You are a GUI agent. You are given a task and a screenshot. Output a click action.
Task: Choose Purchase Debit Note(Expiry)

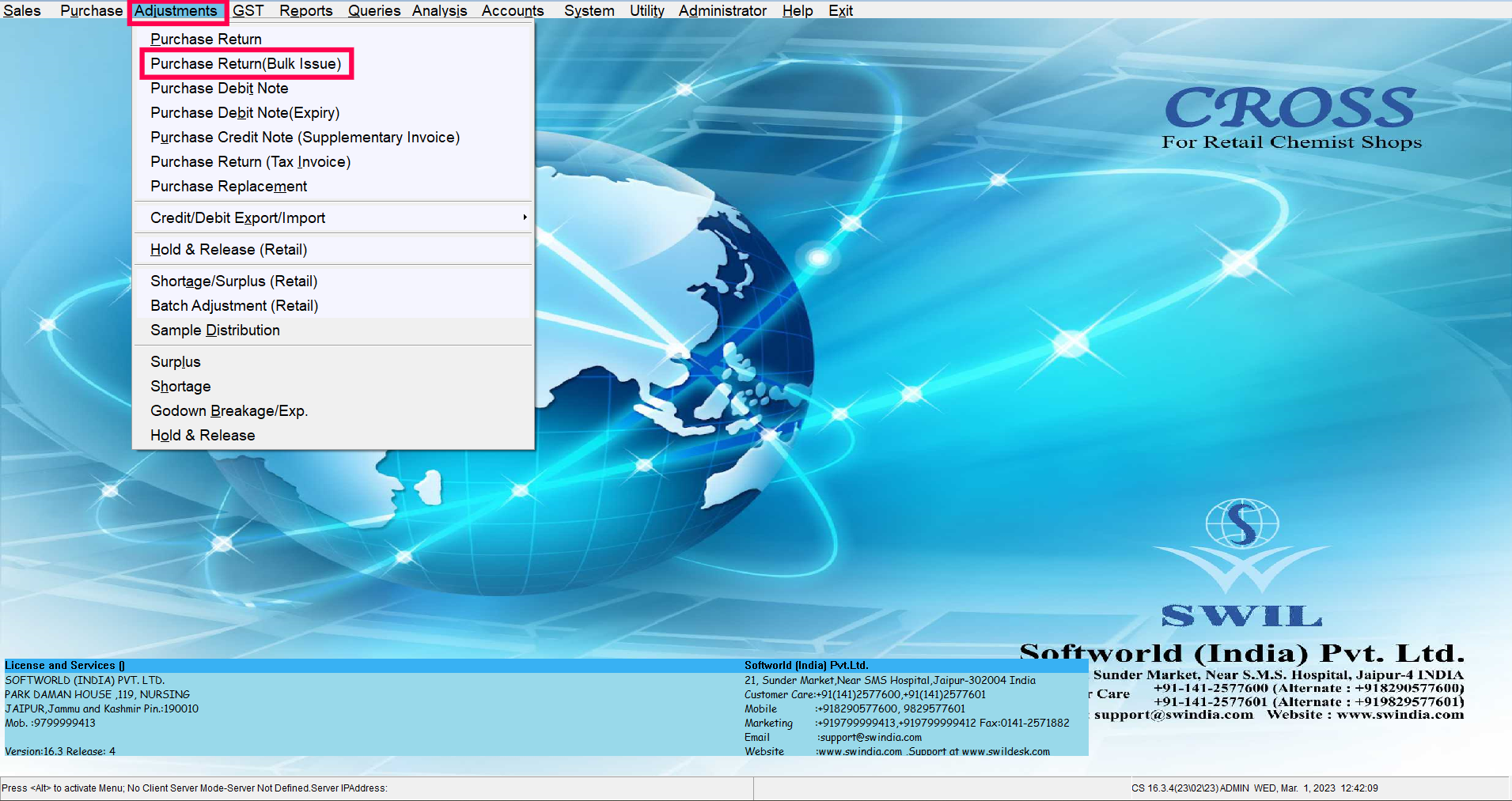click(332, 112)
